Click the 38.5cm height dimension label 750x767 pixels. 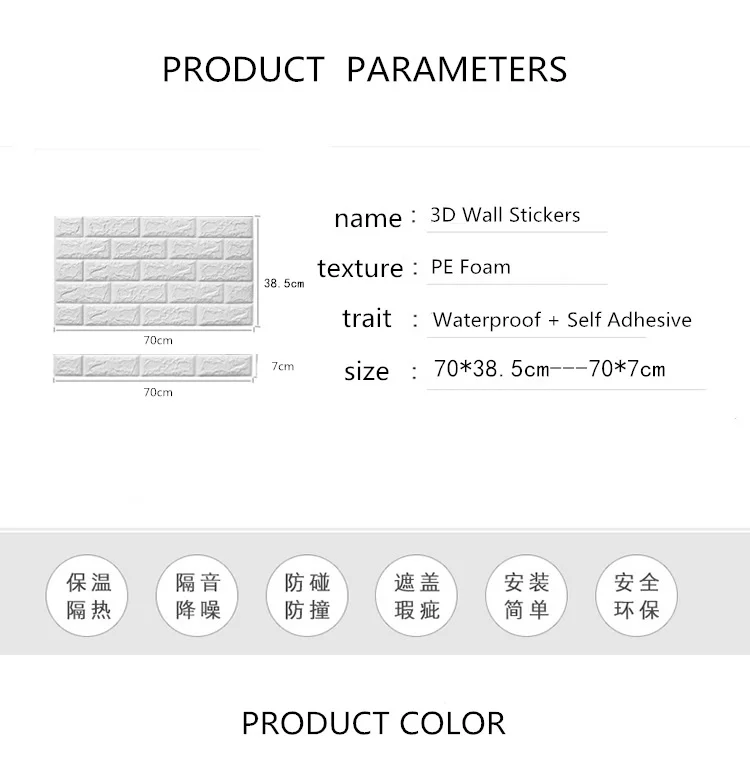pyautogui.click(x=284, y=283)
